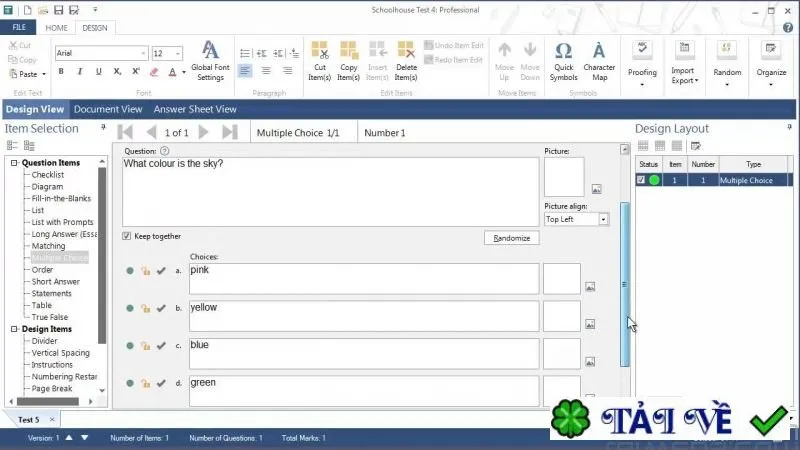
Task: Mark choice b yellow as correct
Action: pyautogui.click(x=161, y=308)
